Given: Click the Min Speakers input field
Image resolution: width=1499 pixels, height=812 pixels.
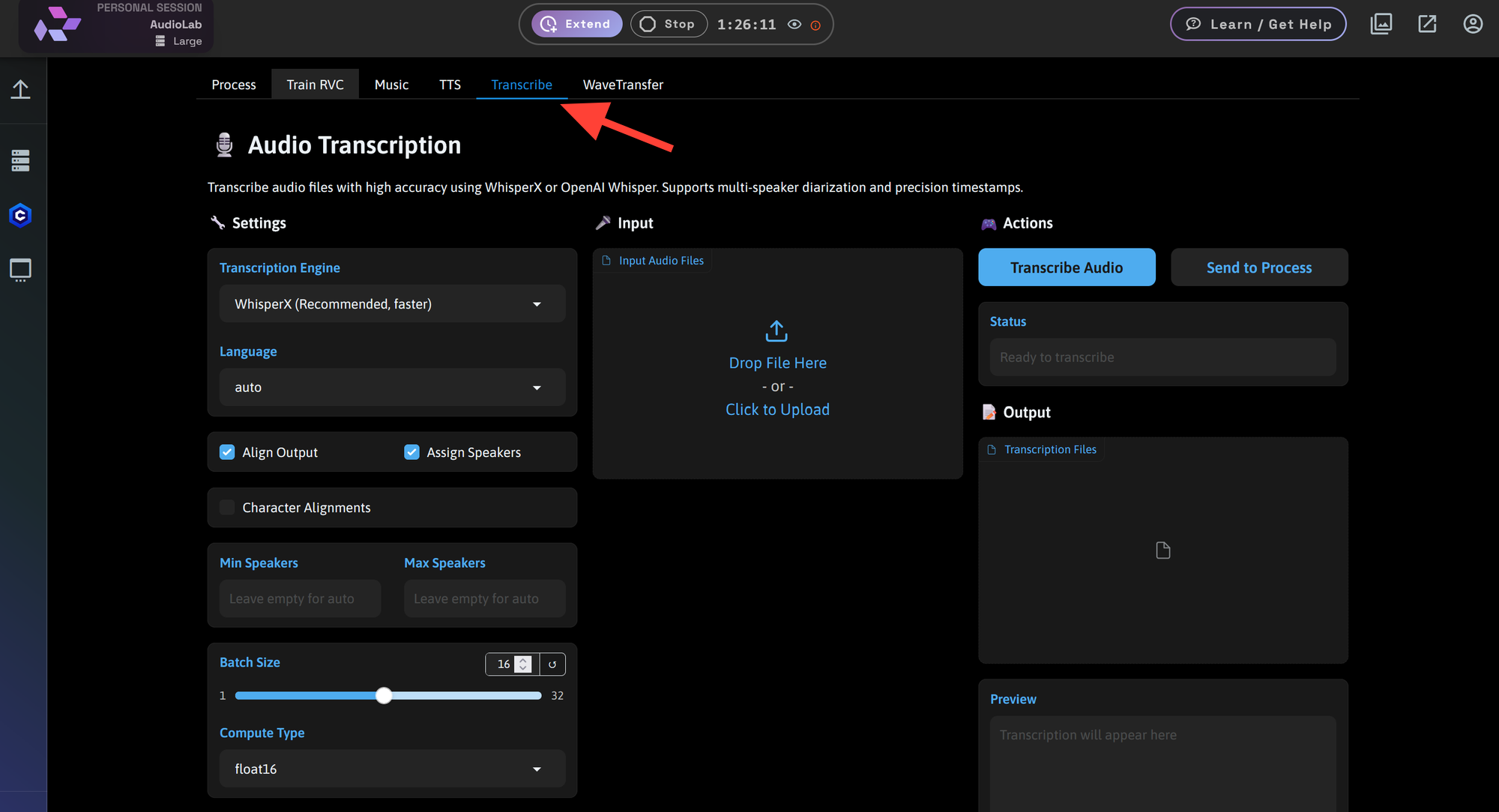Looking at the screenshot, I should point(300,598).
